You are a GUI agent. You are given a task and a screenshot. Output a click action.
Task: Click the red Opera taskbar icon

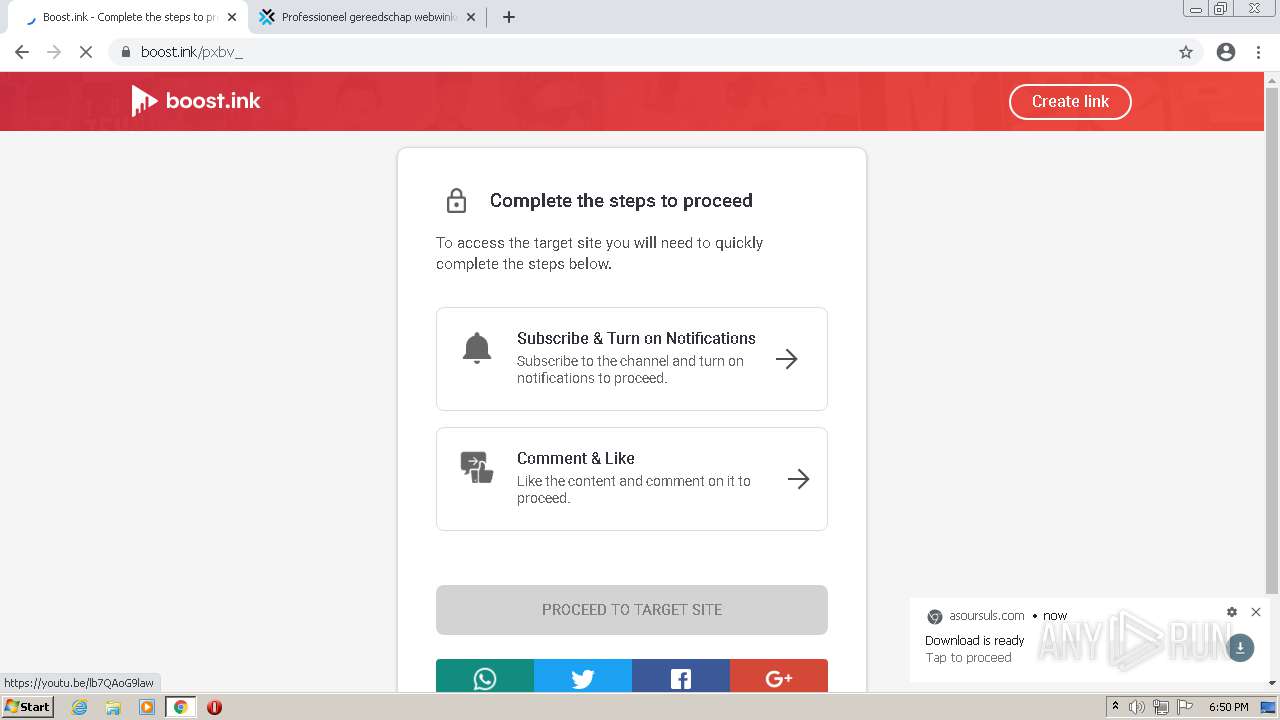pos(214,707)
